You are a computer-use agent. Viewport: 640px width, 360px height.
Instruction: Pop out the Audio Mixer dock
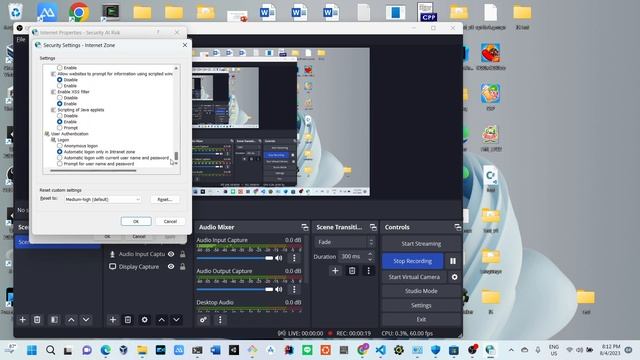click(304, 227)
